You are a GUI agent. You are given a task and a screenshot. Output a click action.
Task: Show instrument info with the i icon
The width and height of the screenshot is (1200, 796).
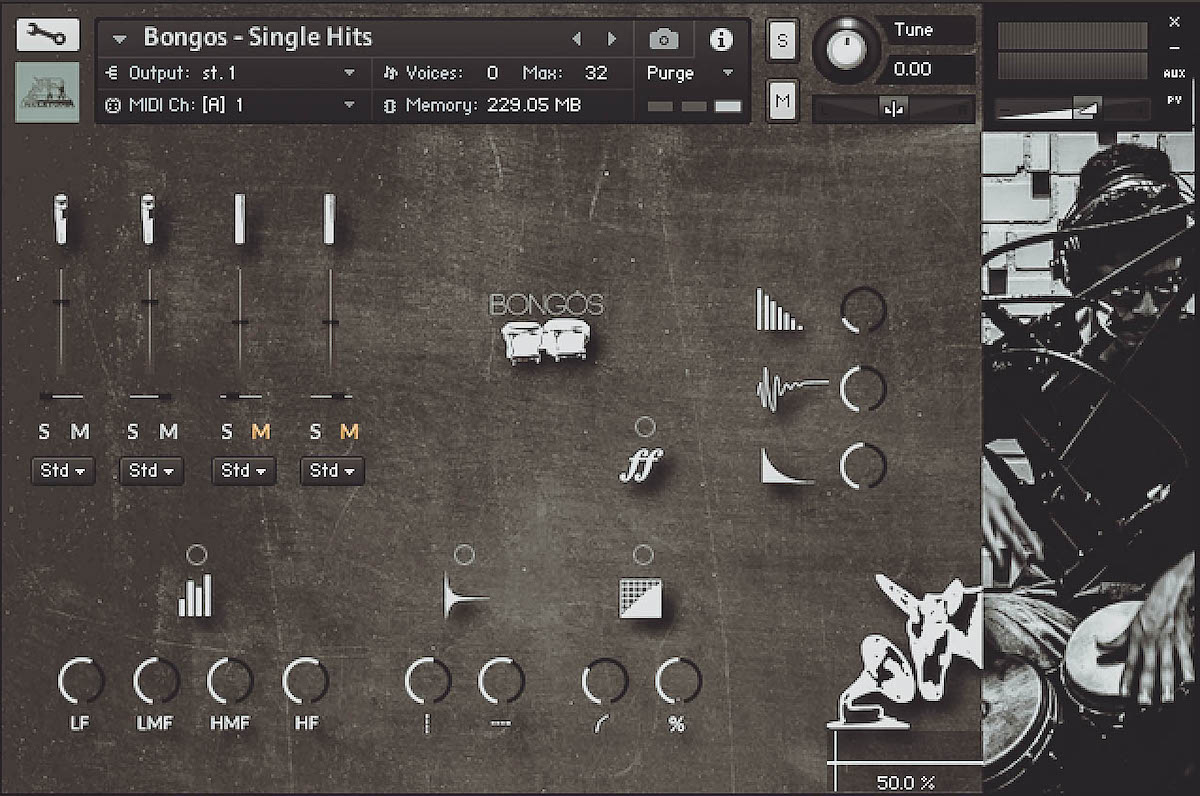[x=720, y=39]
